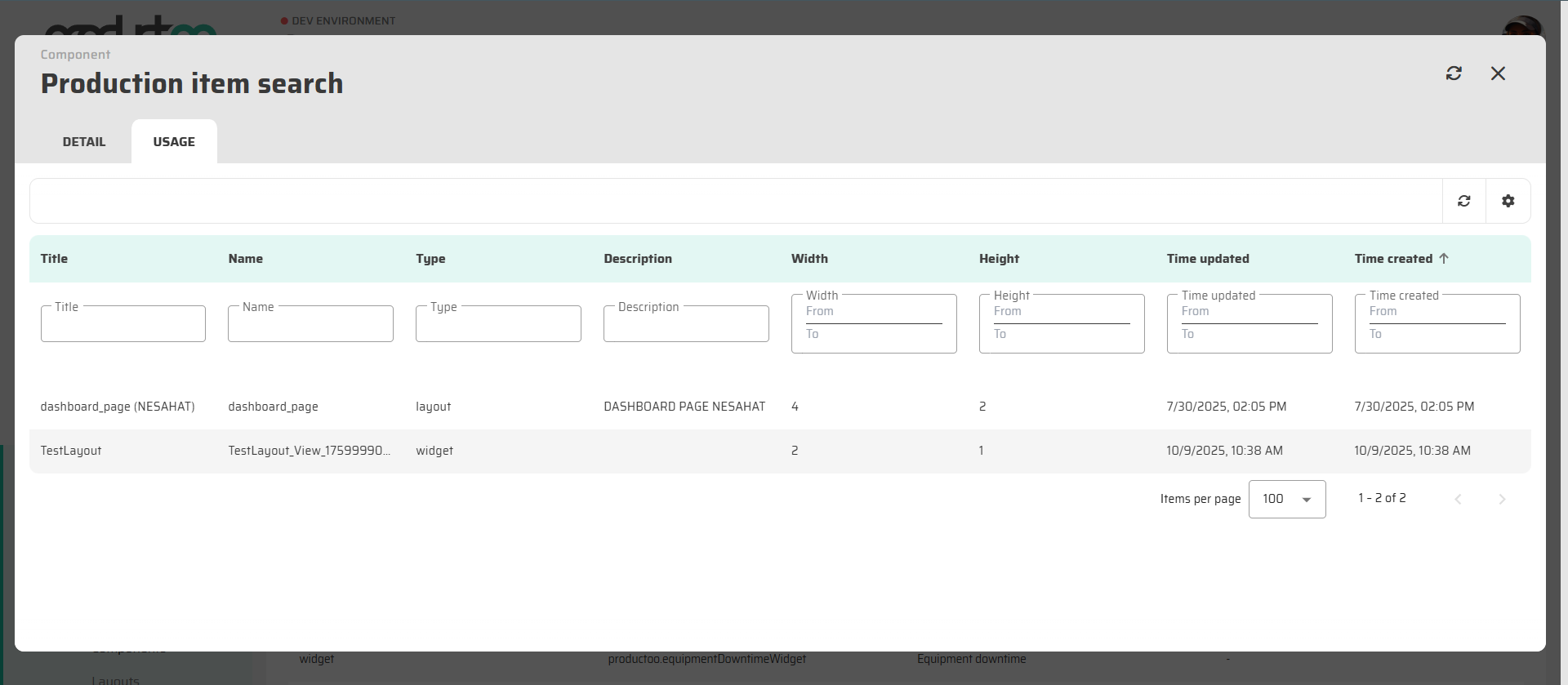This screenshot has height=685, width=1568.
Task: Go to the next page of results
Action: [x=1501, y=499]
